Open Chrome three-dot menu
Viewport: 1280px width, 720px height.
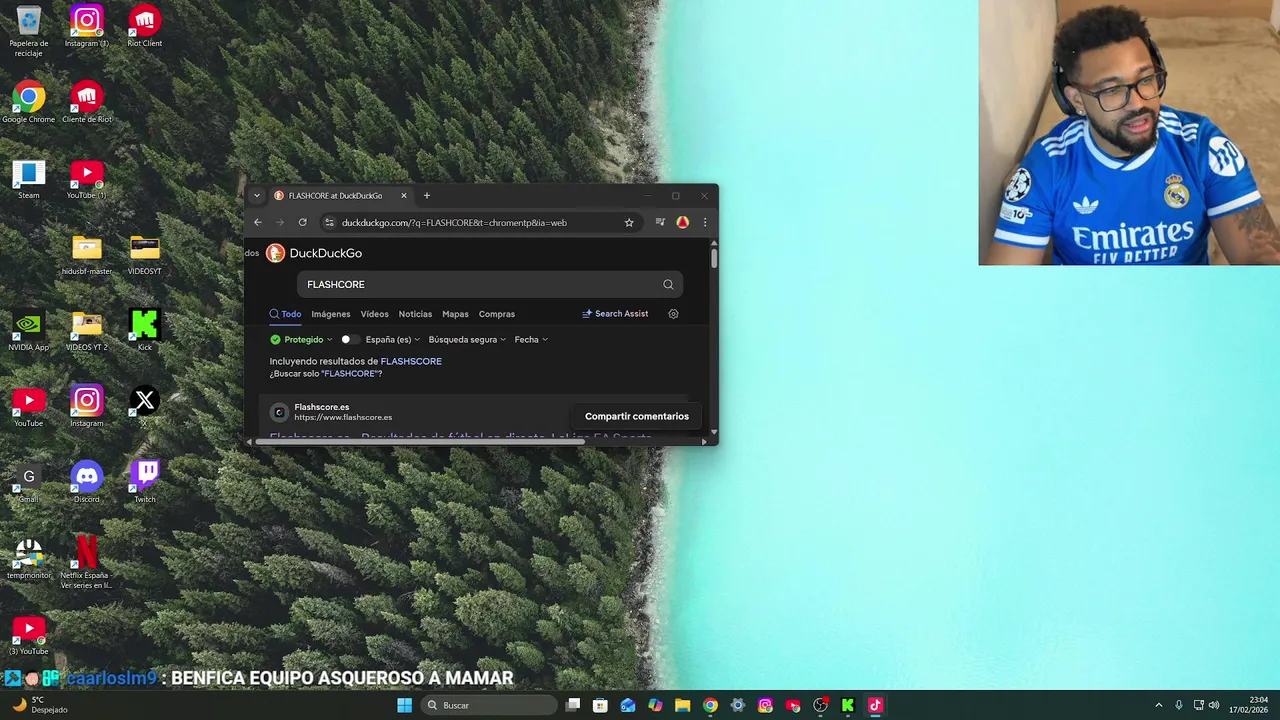point(704,222)
